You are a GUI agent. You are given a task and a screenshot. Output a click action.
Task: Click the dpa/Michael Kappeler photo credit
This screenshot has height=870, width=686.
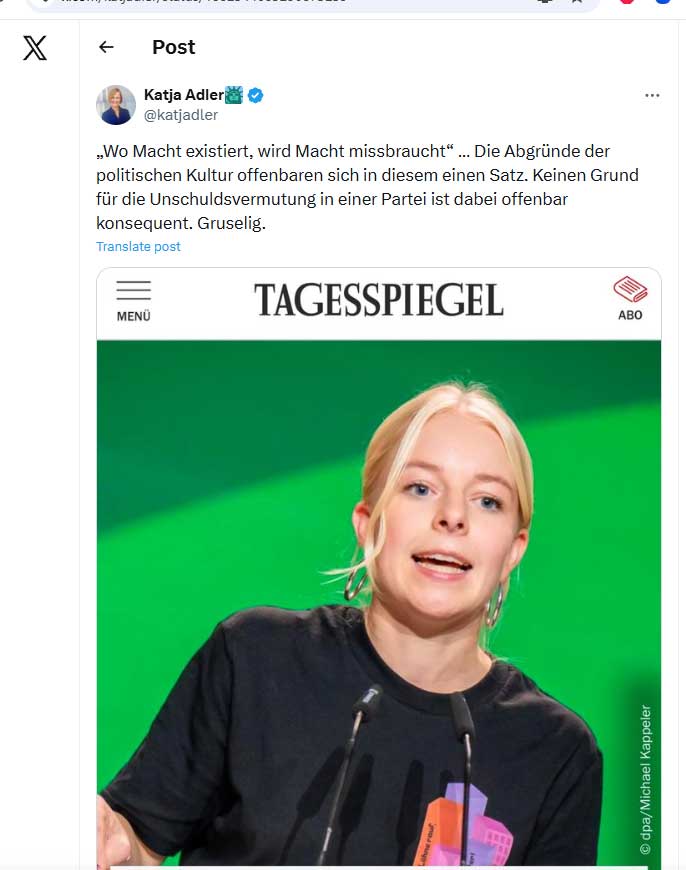645,779
